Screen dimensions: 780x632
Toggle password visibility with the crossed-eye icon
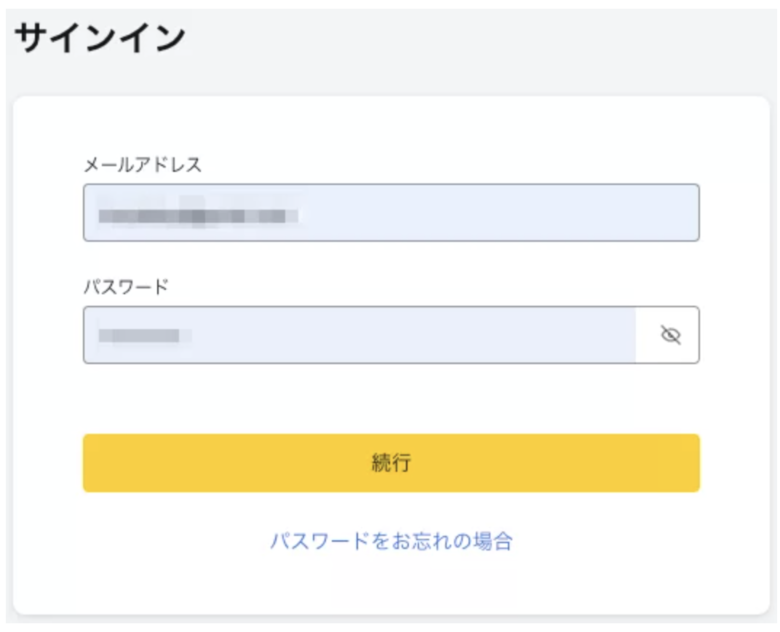(670, 335)
